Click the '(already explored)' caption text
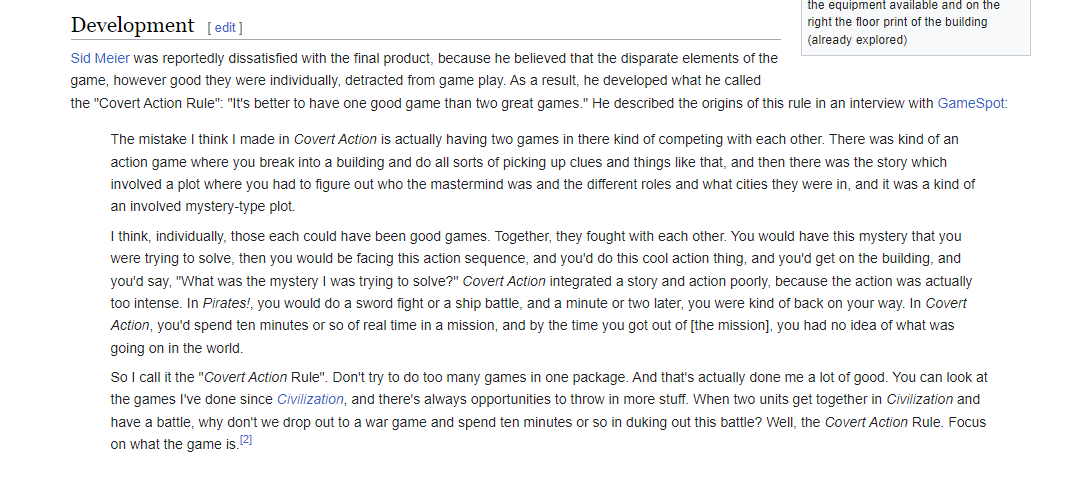 (x=857, y=39)
